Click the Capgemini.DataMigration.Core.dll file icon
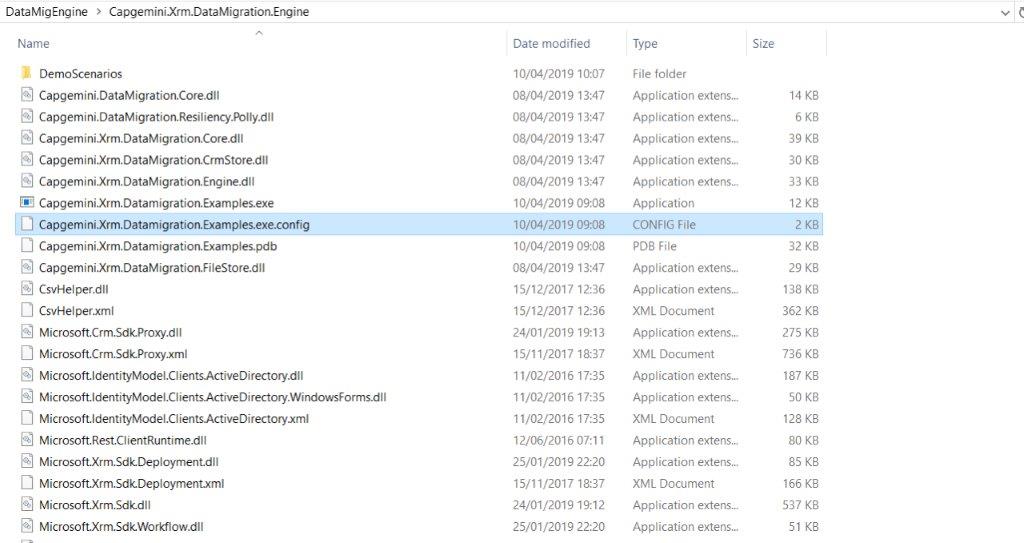Viewport: 1024px width, 543px height. tap(27, 95)
